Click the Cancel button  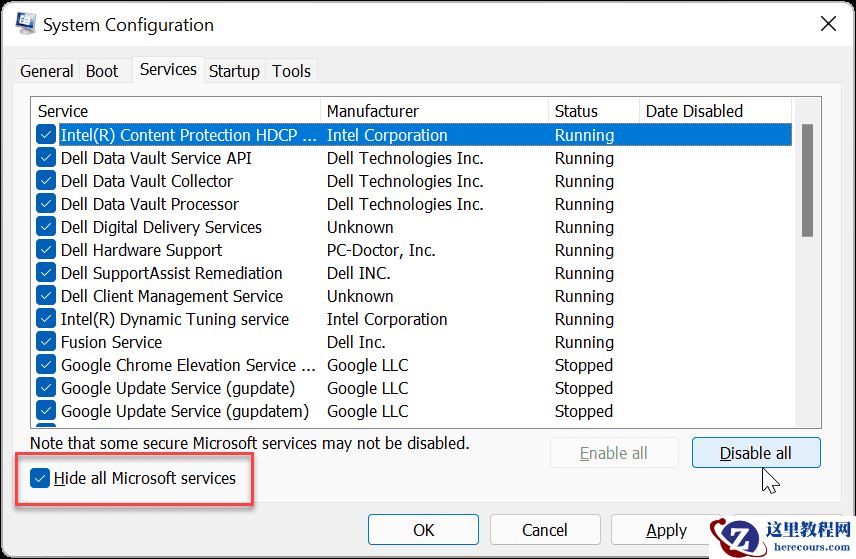(x=545, y=530)
